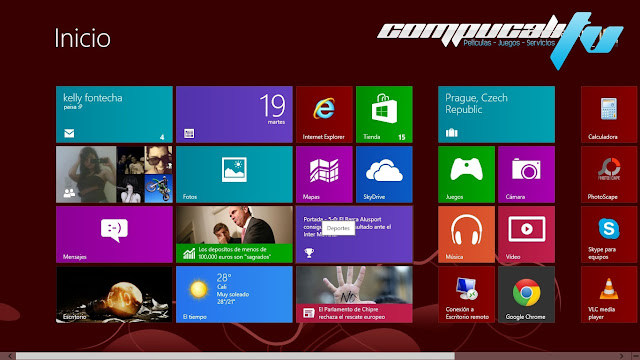640x360 pixels.
Task: Open the Vídeo tile
Action: pyautogui.click(x=526, y=234)
